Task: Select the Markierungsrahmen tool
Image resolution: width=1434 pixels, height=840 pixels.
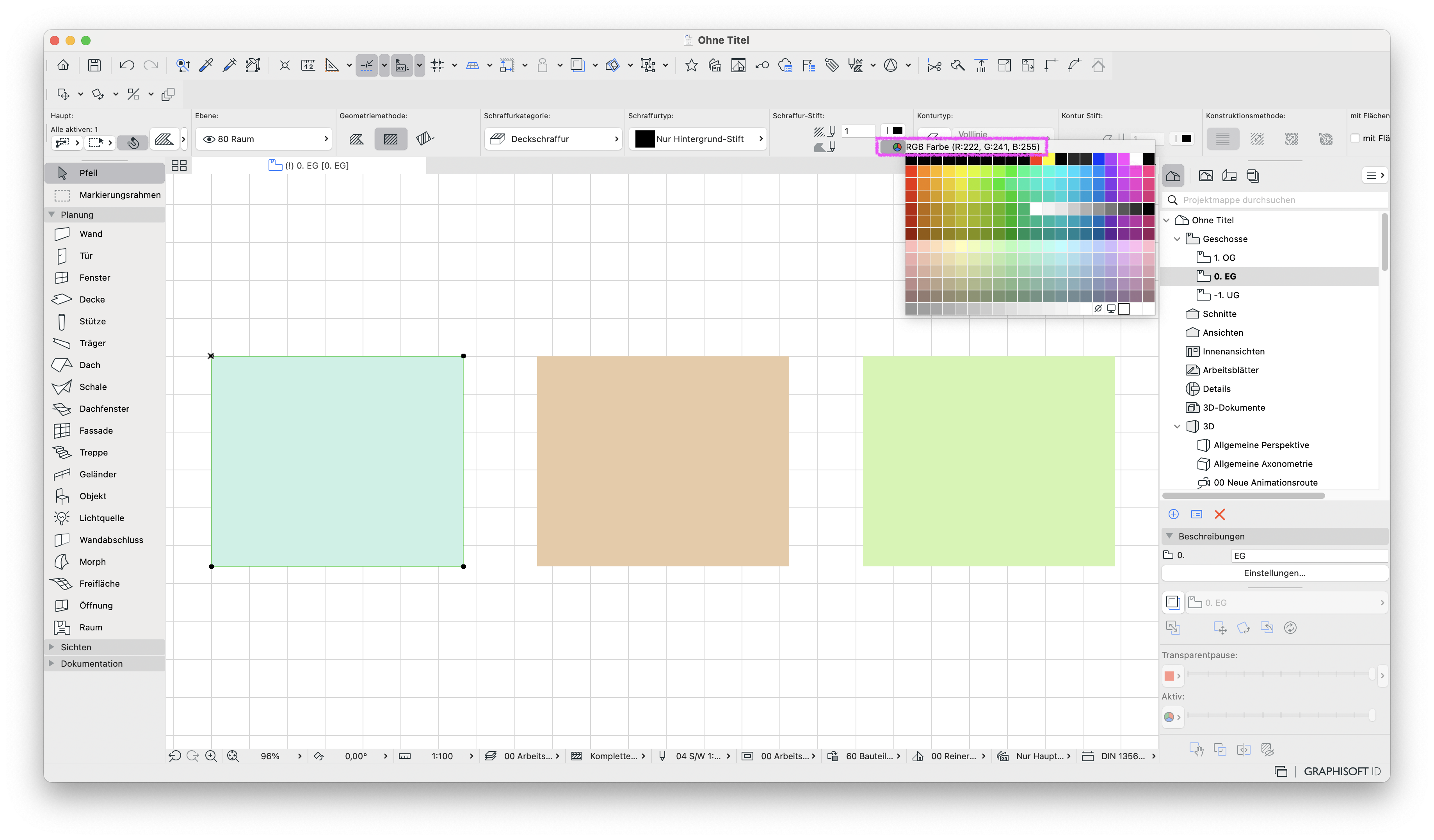Action: pyautogui.click(x=105, y=195)
